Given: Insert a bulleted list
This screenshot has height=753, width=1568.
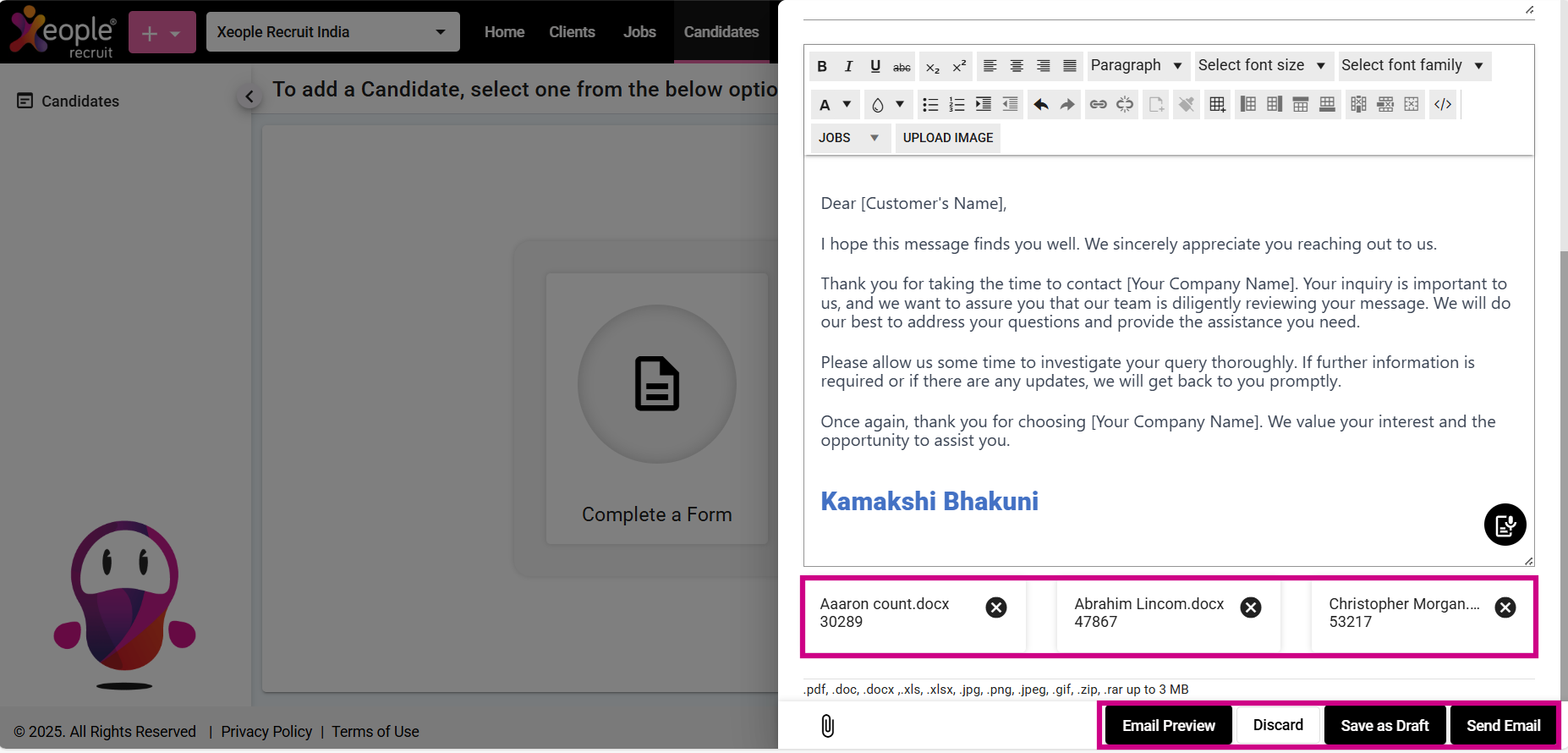Looking at the screenshot, I should point(930,105).
